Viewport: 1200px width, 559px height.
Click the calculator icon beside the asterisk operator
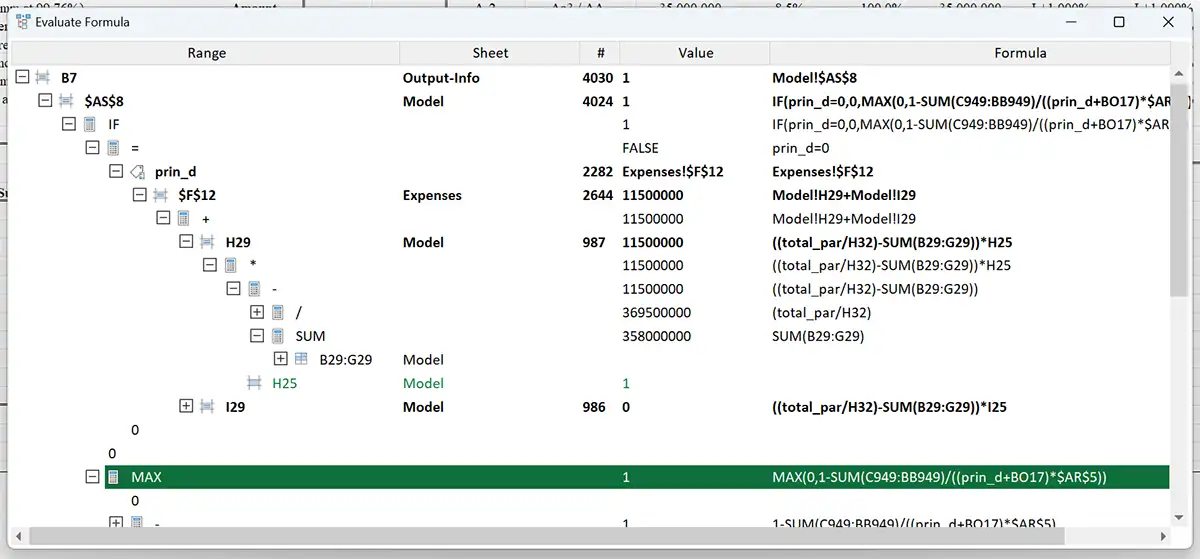point(230,265)
